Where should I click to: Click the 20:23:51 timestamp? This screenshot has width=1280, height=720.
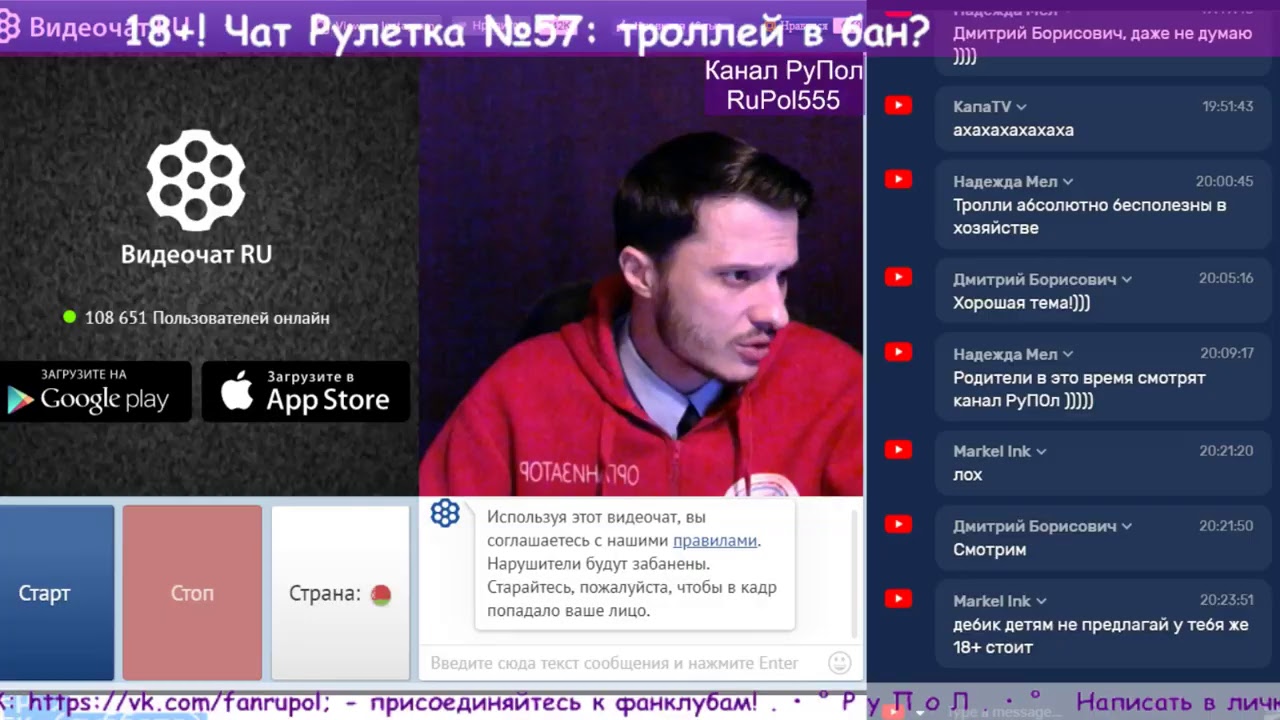click(1226, 600)
